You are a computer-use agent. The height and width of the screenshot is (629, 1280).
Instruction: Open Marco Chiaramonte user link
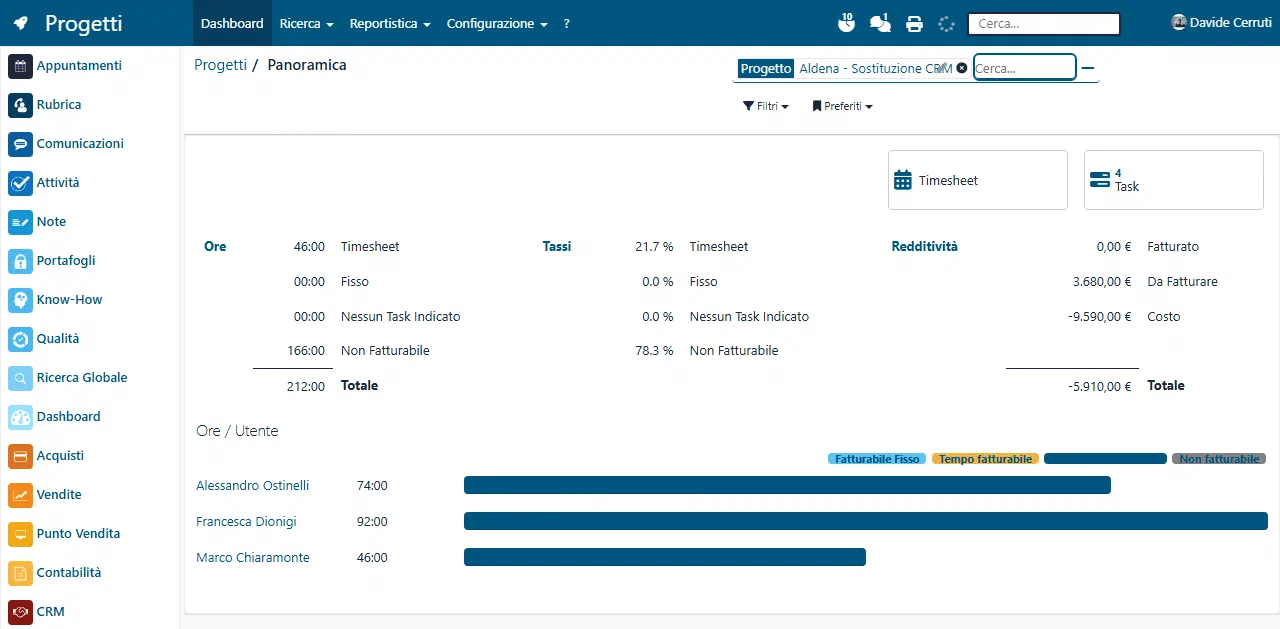pyautogui.click(x=253, y=558)
